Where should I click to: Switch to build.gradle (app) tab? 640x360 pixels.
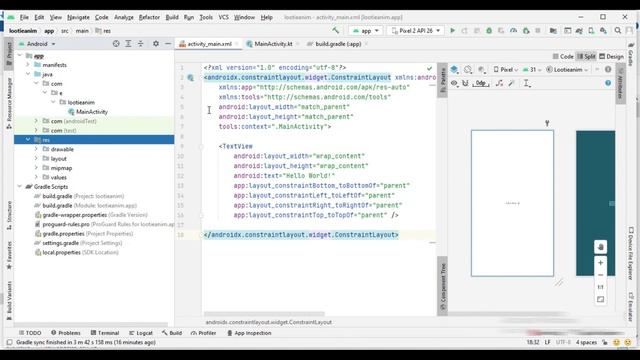point(338,44)
